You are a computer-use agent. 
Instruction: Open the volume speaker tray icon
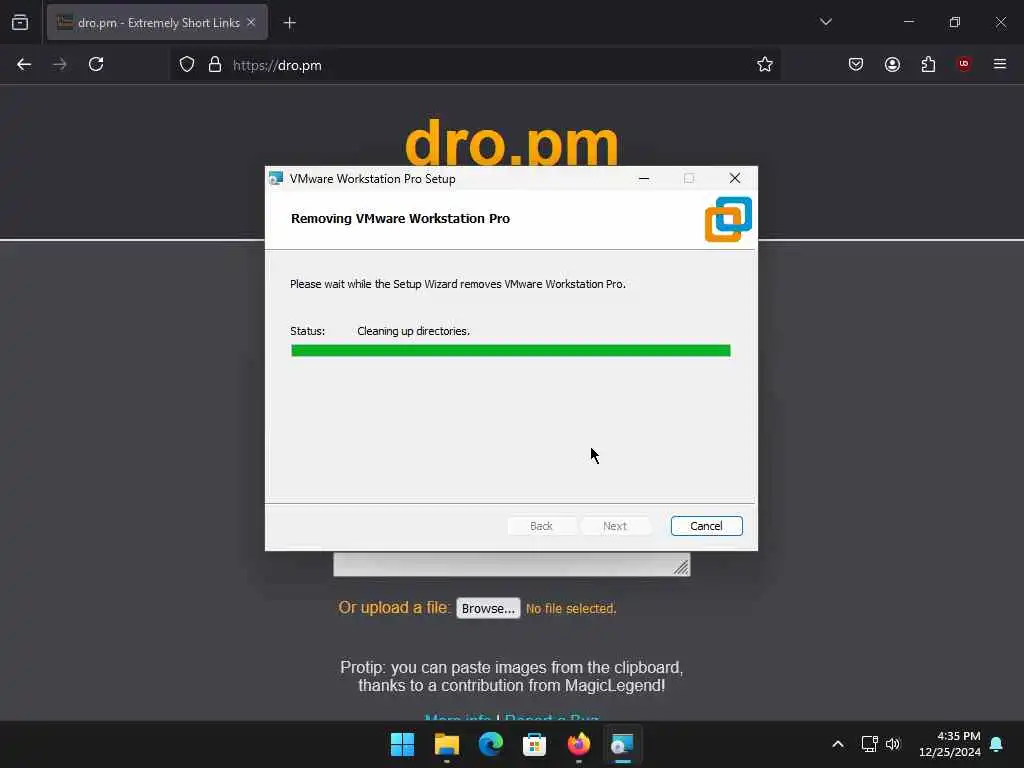click(893, 744)
